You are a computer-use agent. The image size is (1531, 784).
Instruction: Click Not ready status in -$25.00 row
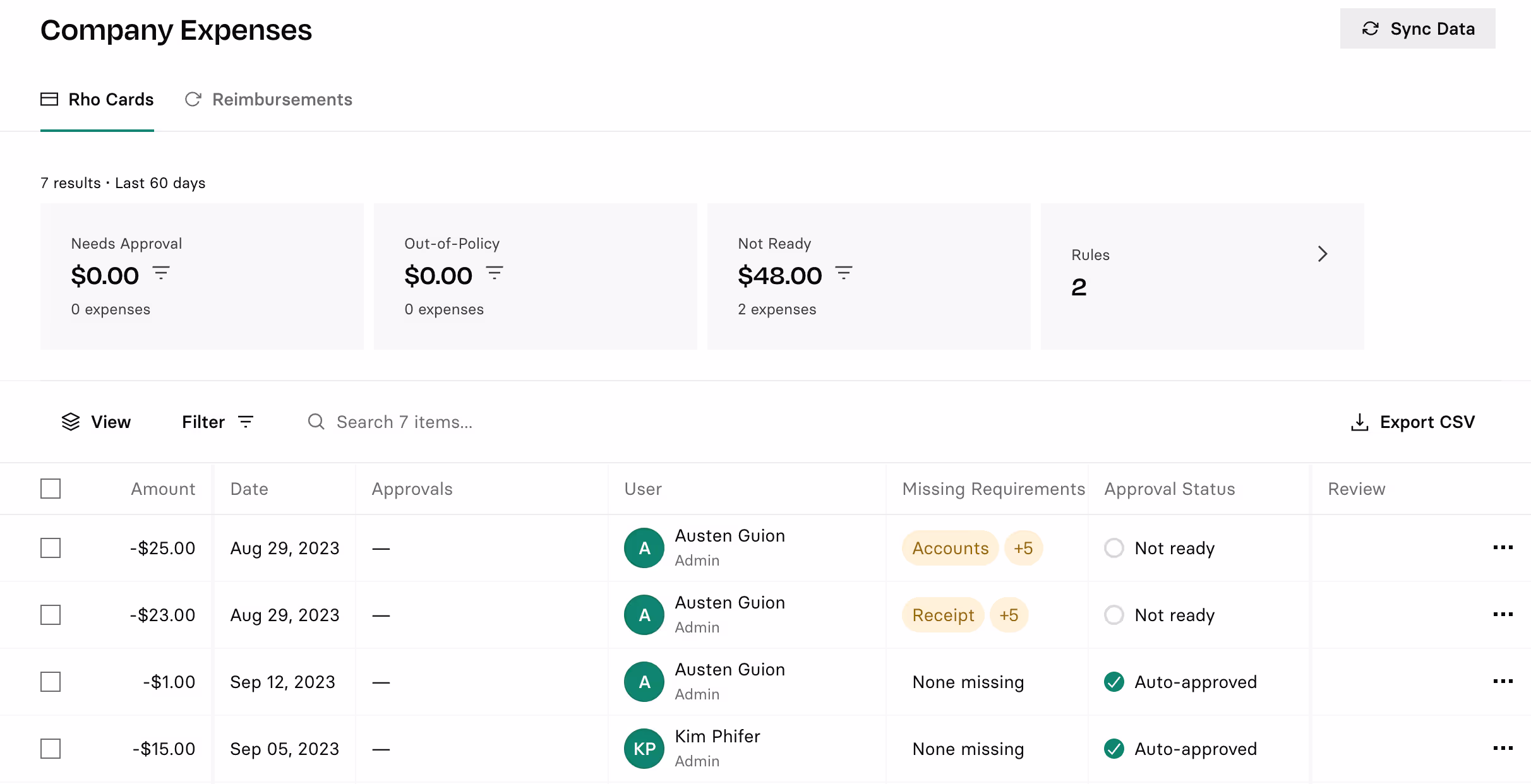click(1160, 548)
